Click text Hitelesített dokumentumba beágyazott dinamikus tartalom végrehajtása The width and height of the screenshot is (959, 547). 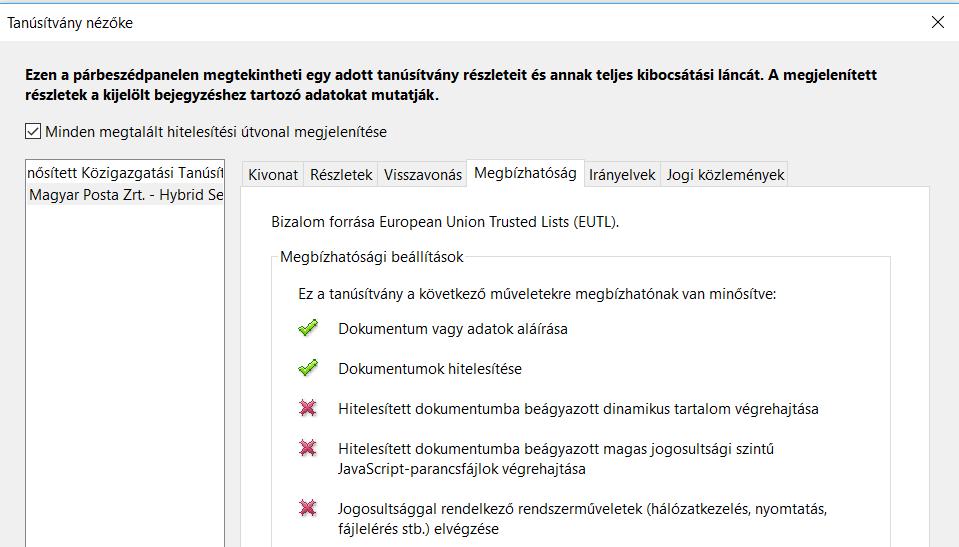click(x=578, y=409)
